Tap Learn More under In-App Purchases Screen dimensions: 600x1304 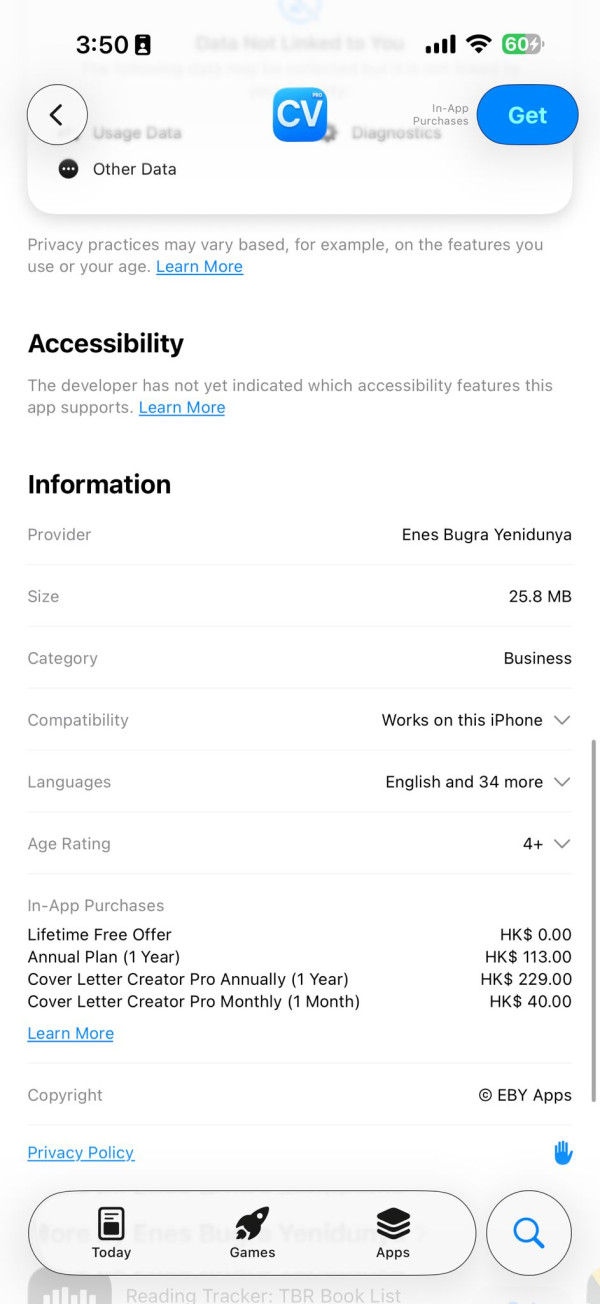(x=70, y=1033)
